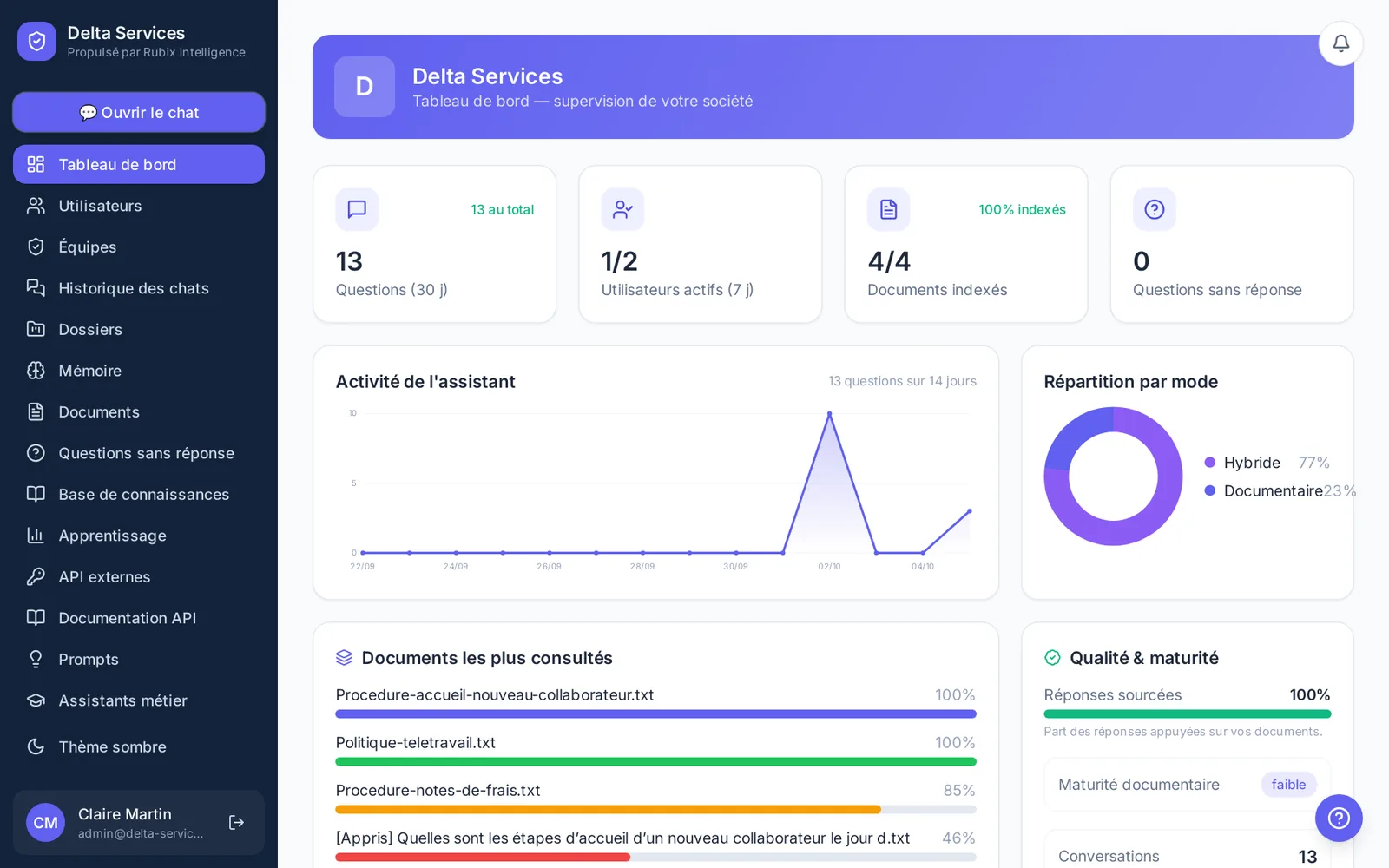Click the 100% indexés label
This screenshot has height=868, width=1389.
tap(1022, 209)
